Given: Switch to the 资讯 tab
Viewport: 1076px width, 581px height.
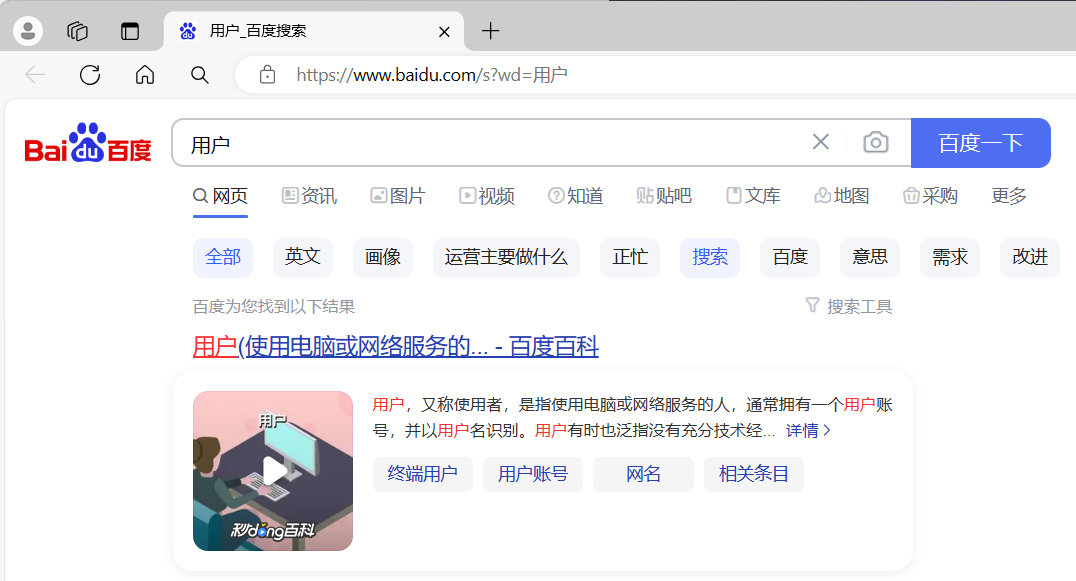Looking at the screenshot, I should click(309, 197).
